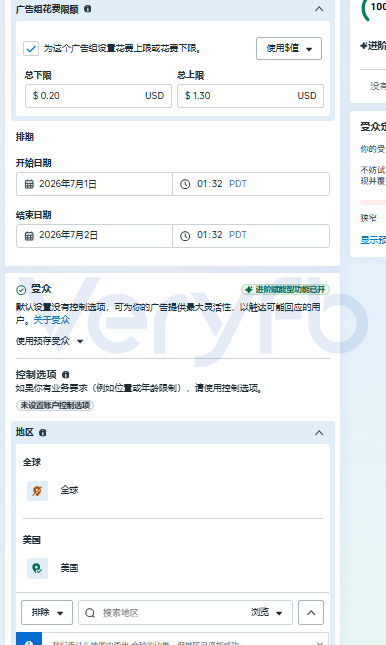Click the 显示 link in the right panel
The height and width of the screenshot is (645, 386).
click(373, 240)
